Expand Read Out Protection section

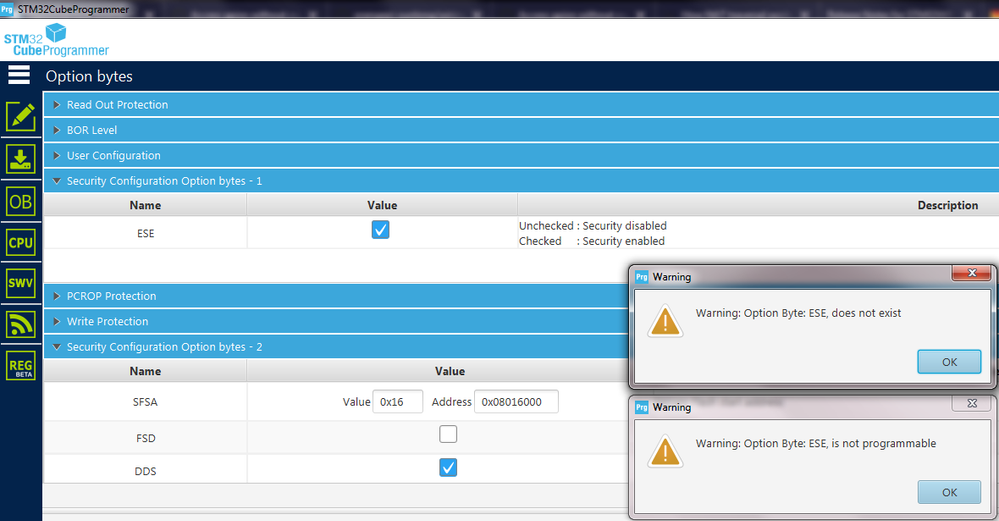tap(521, 104)
